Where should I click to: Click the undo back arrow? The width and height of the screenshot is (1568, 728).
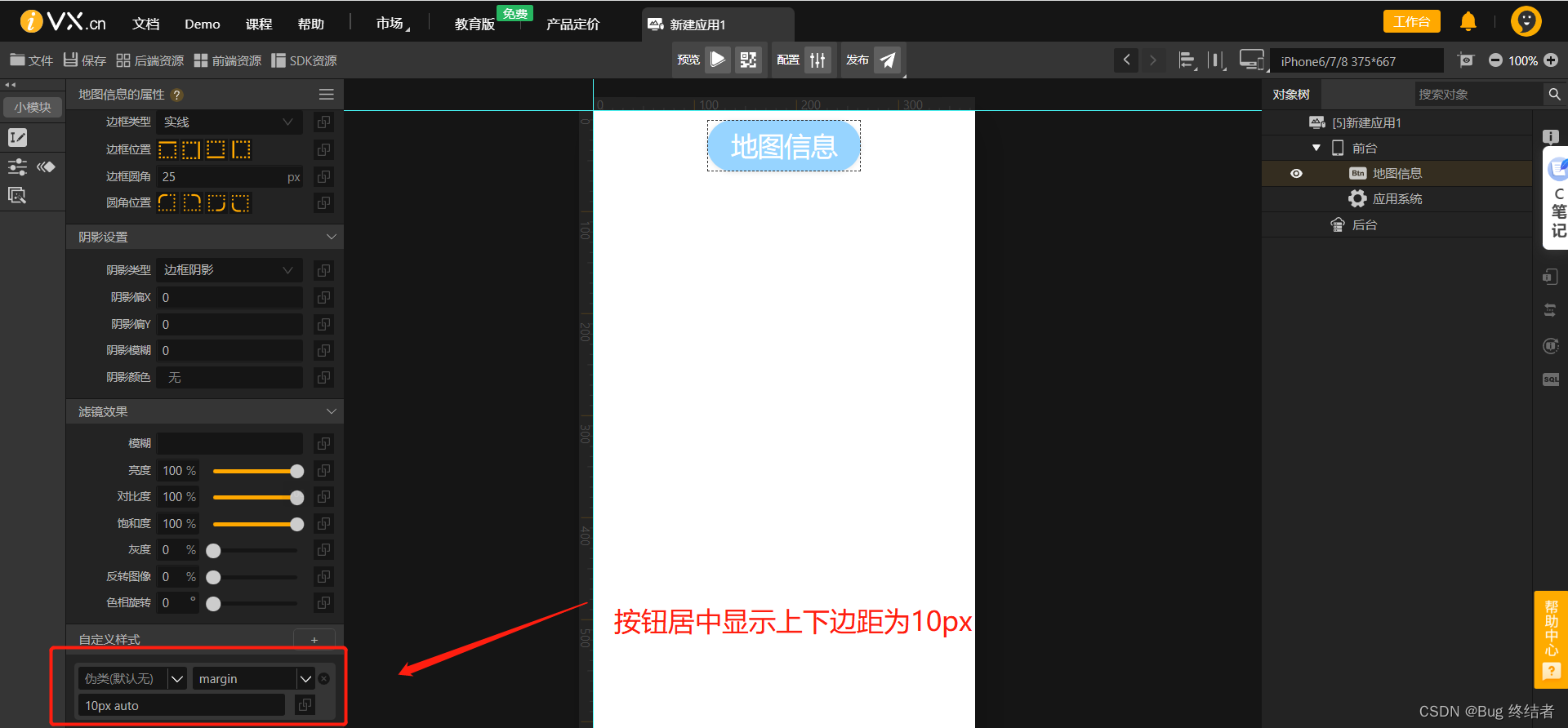click(1126, 60)
